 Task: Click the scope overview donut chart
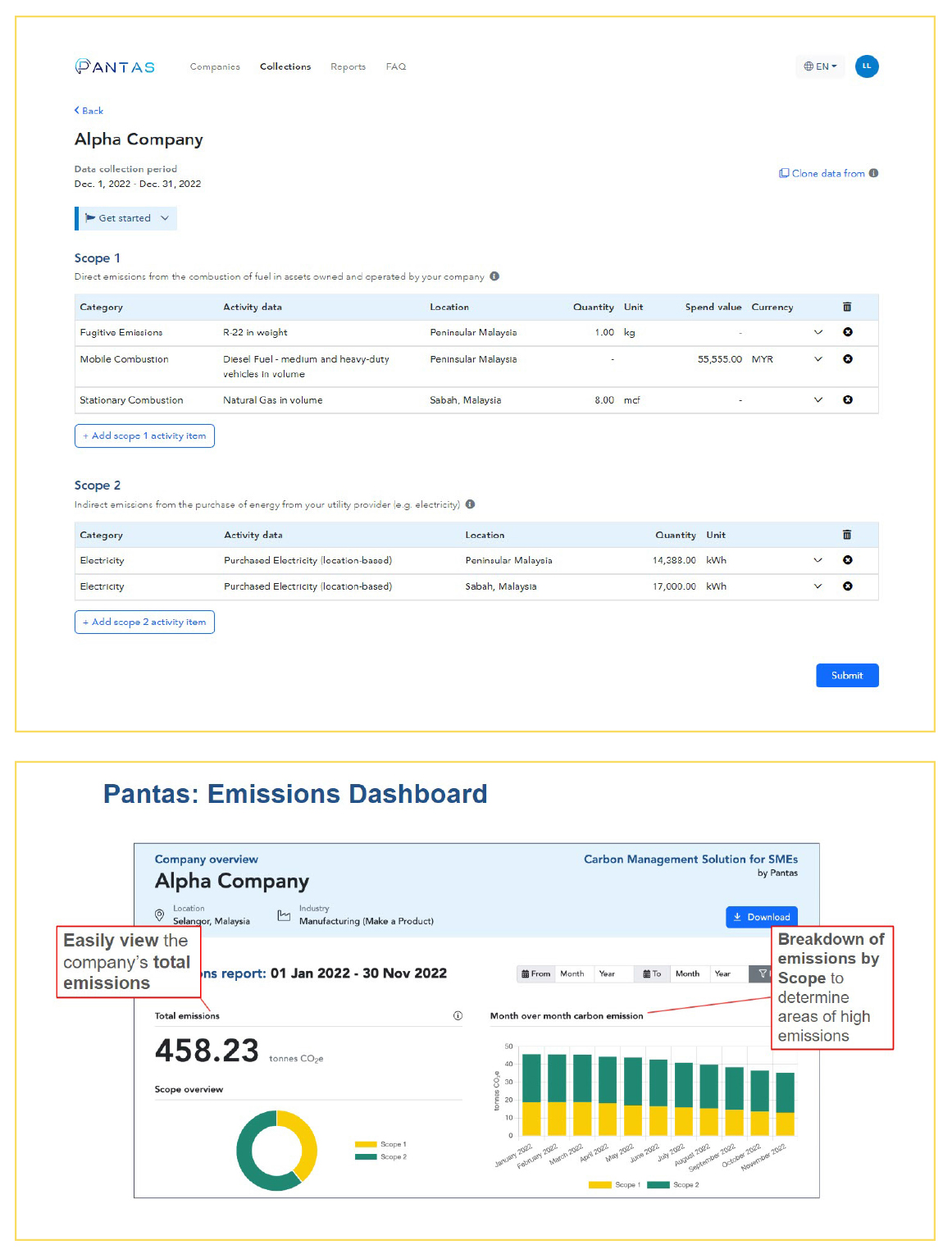277,1151
